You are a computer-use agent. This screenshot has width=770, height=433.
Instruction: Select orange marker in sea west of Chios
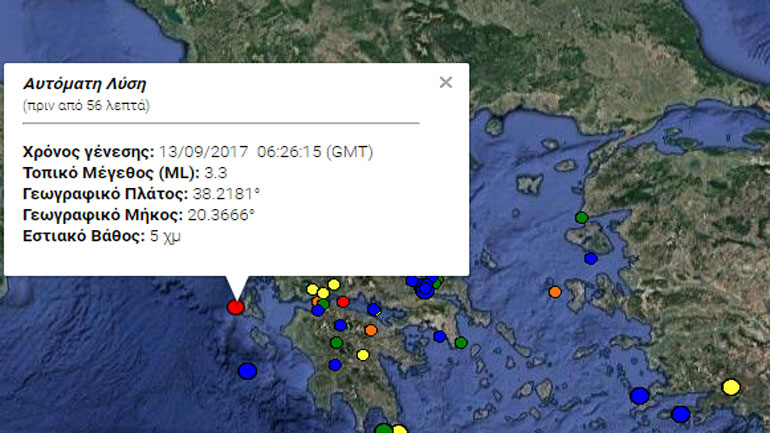[555, 292]
